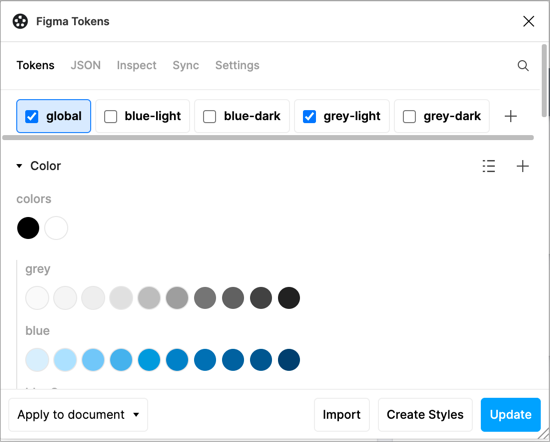550x442 pixels.
Task: Click the vertical scrollbar thumb at right
Action: [x=544, y=81]
